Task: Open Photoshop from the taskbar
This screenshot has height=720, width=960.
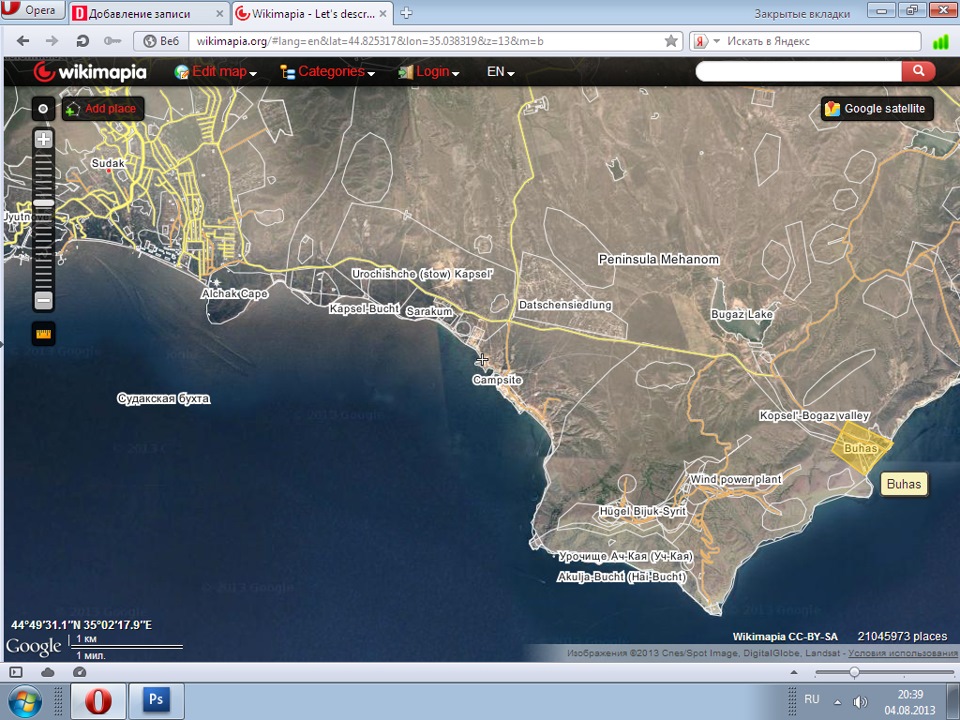Action: (x=156, y=701)
